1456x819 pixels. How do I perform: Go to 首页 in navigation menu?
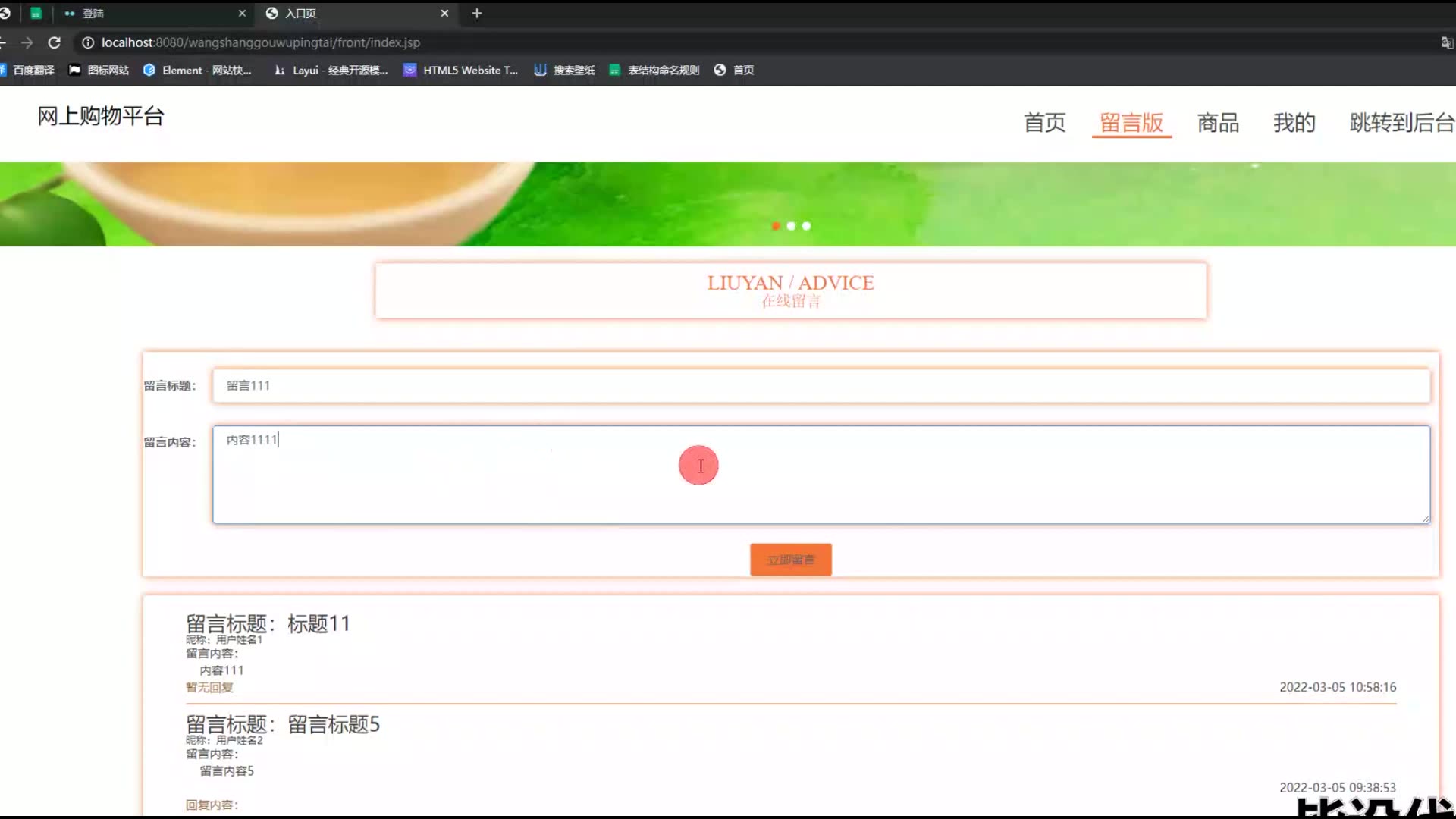1044,122
